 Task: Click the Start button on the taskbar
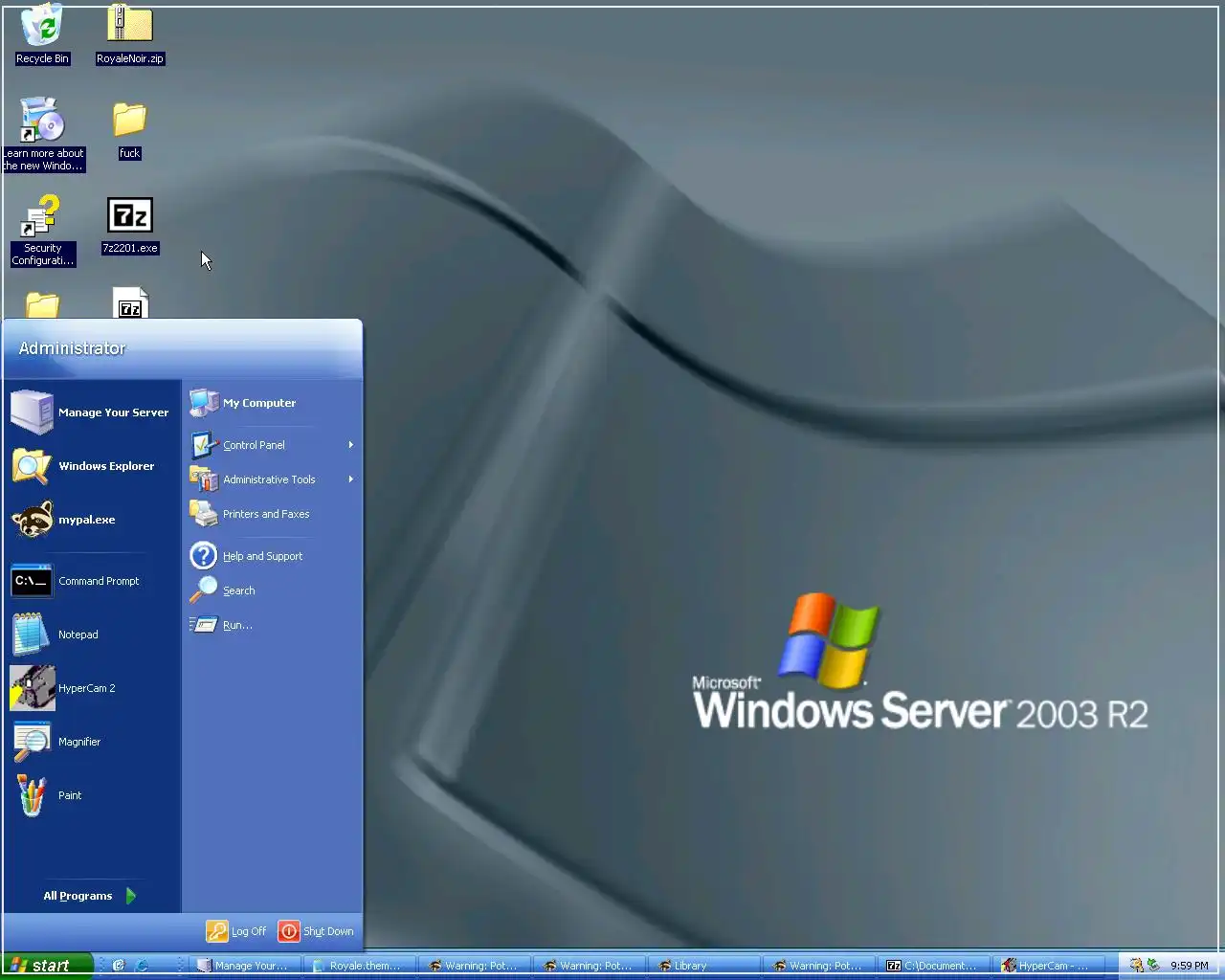pos(47,966)
